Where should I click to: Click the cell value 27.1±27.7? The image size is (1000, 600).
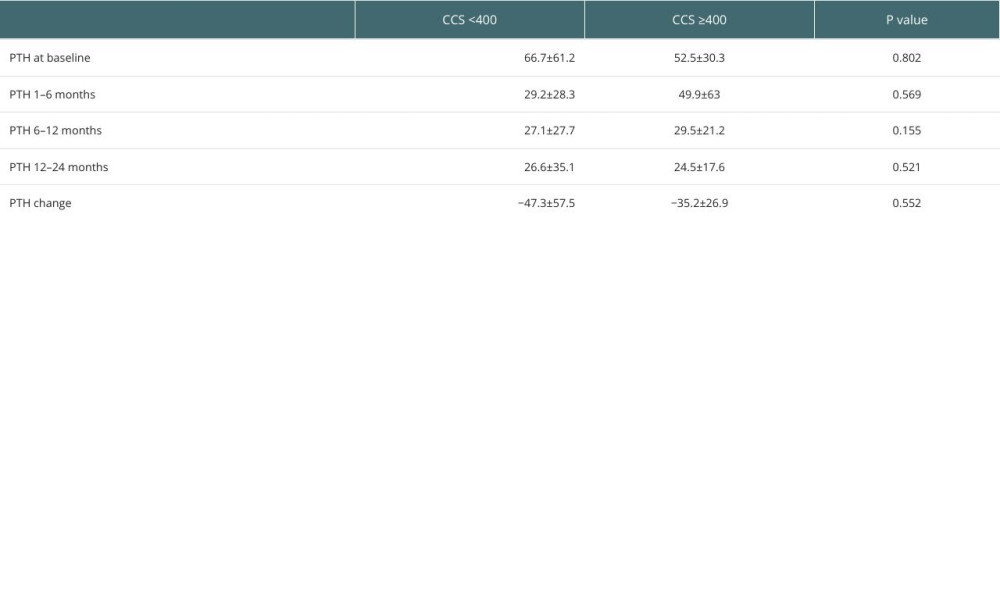[549, 130]
